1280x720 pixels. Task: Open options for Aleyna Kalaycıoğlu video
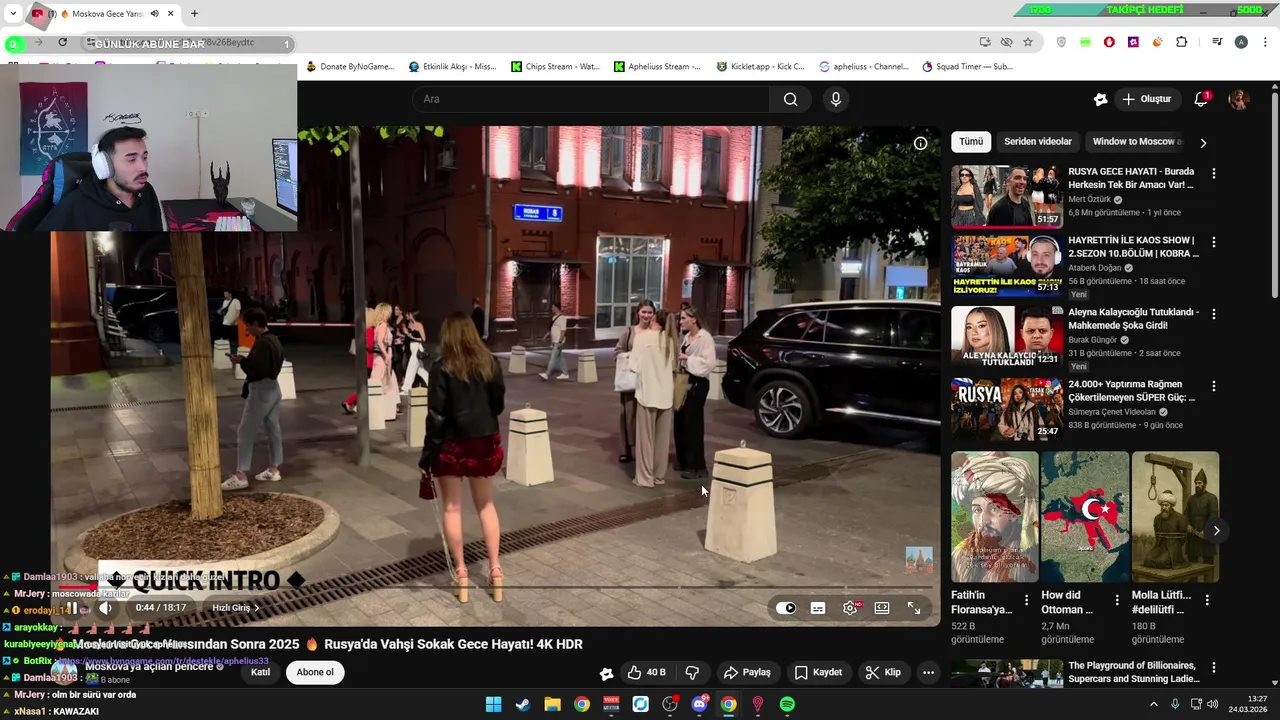(1214, 314)
